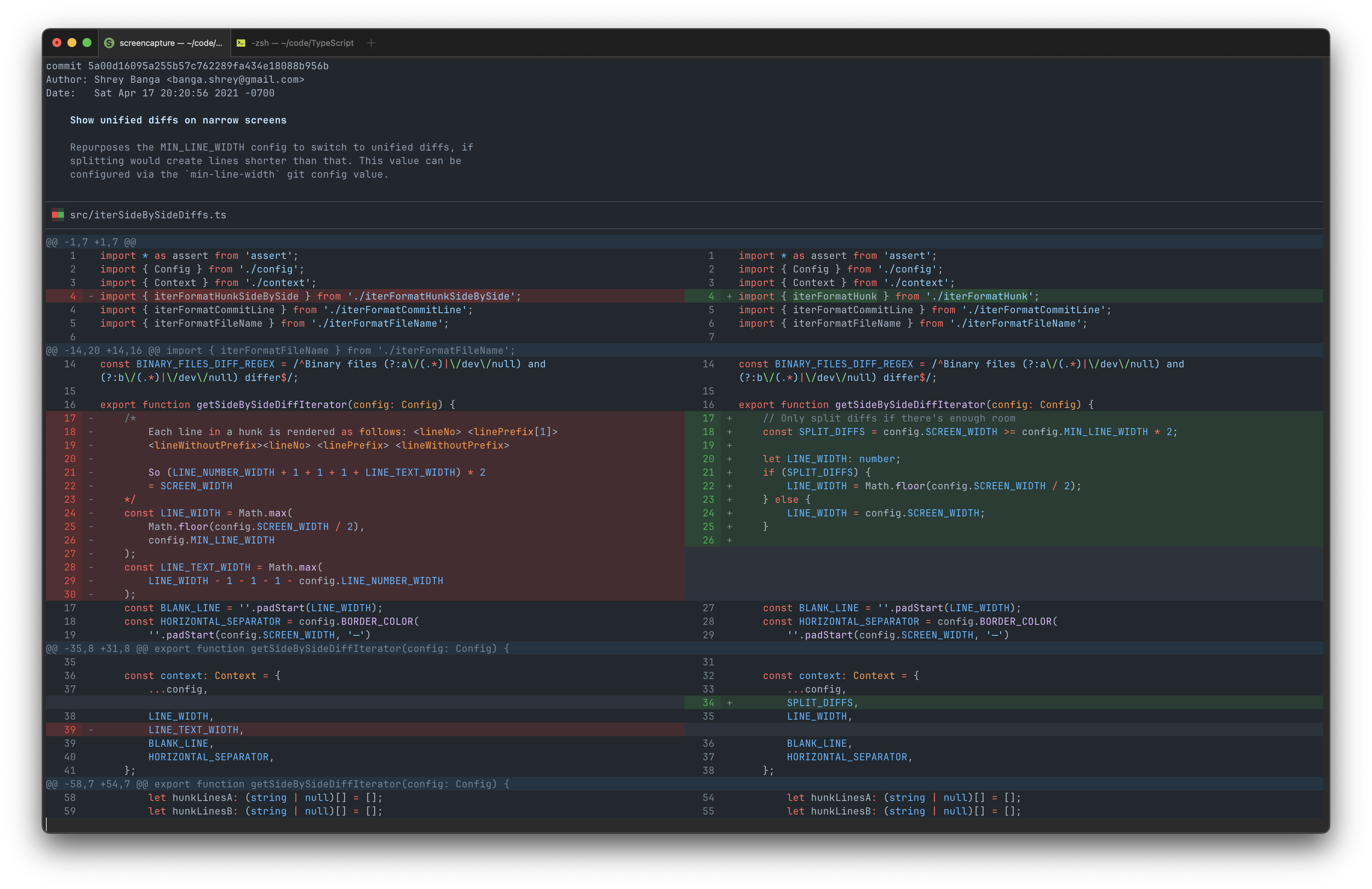Minimize window using the yellow button
Image resolution: width=1372 pixels, height=889 pixels.
[x=72, y=43]
